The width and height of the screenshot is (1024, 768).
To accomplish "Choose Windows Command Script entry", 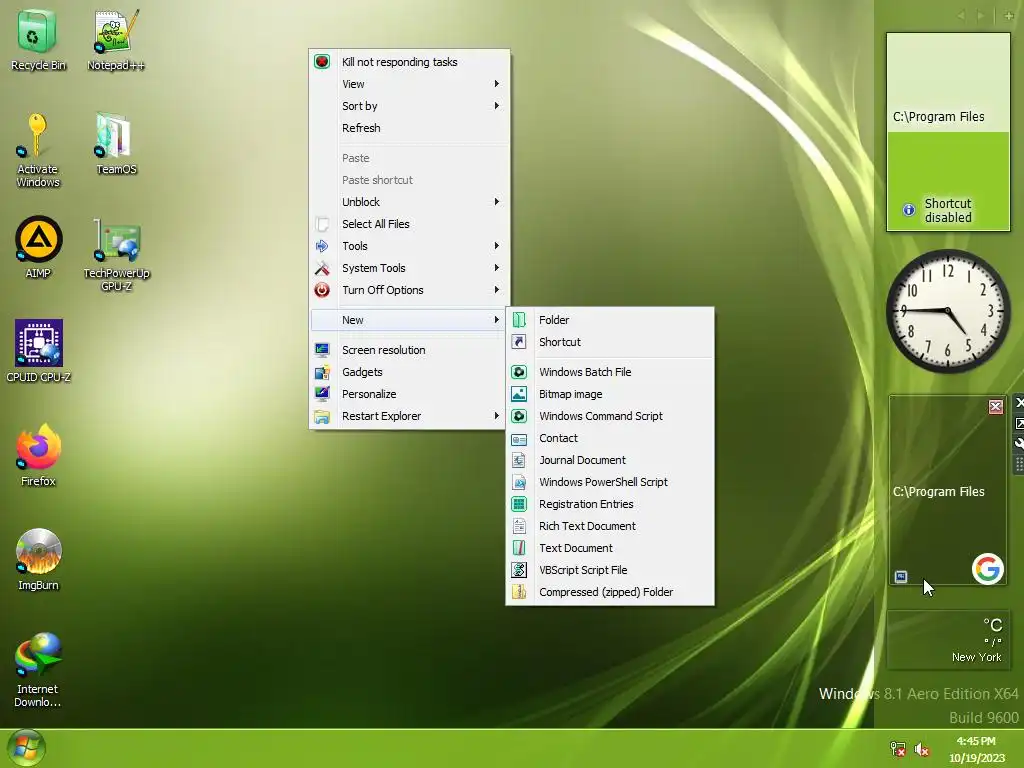I will [x=610, y=416].
